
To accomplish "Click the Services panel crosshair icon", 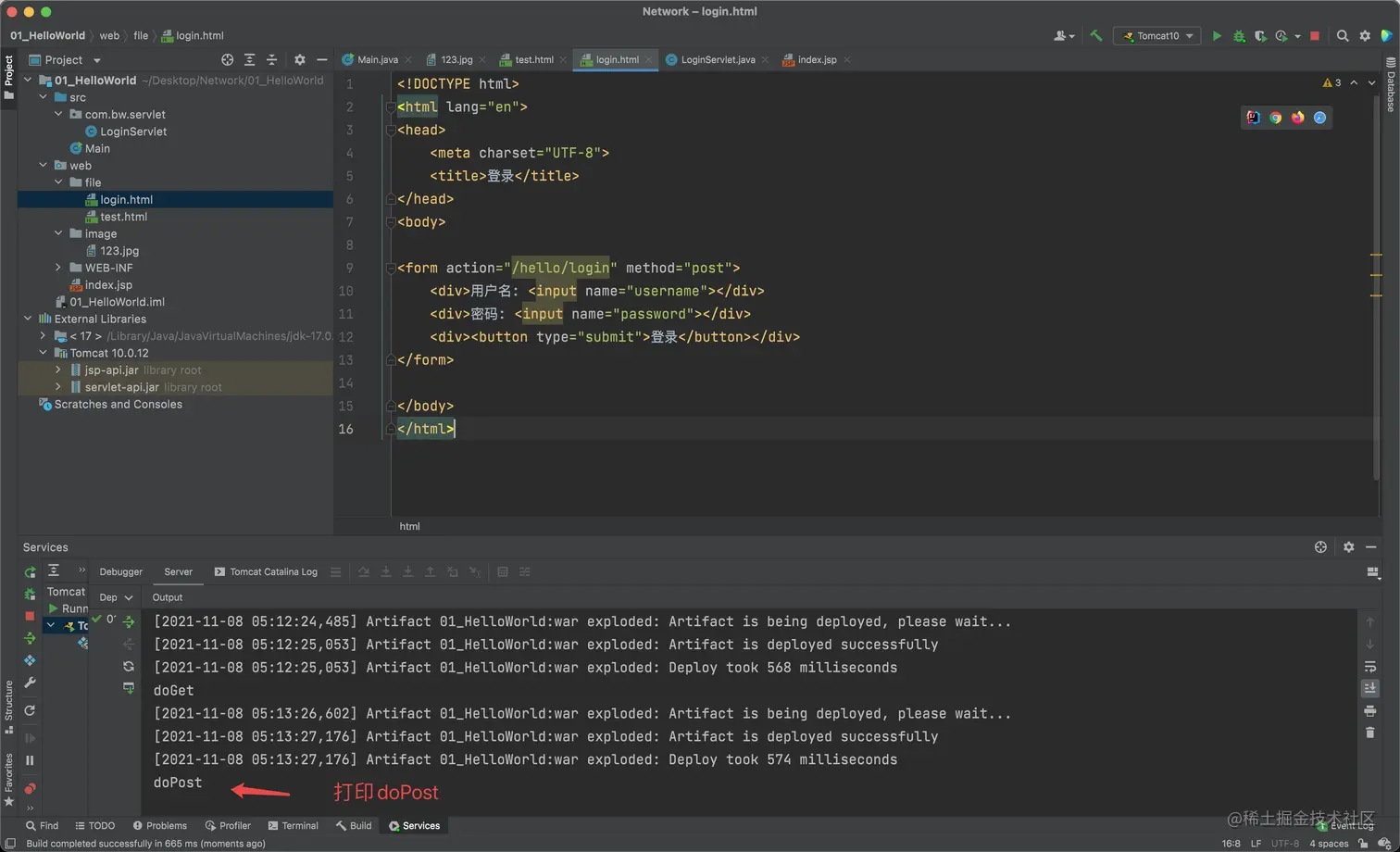I will [1320, 547].
